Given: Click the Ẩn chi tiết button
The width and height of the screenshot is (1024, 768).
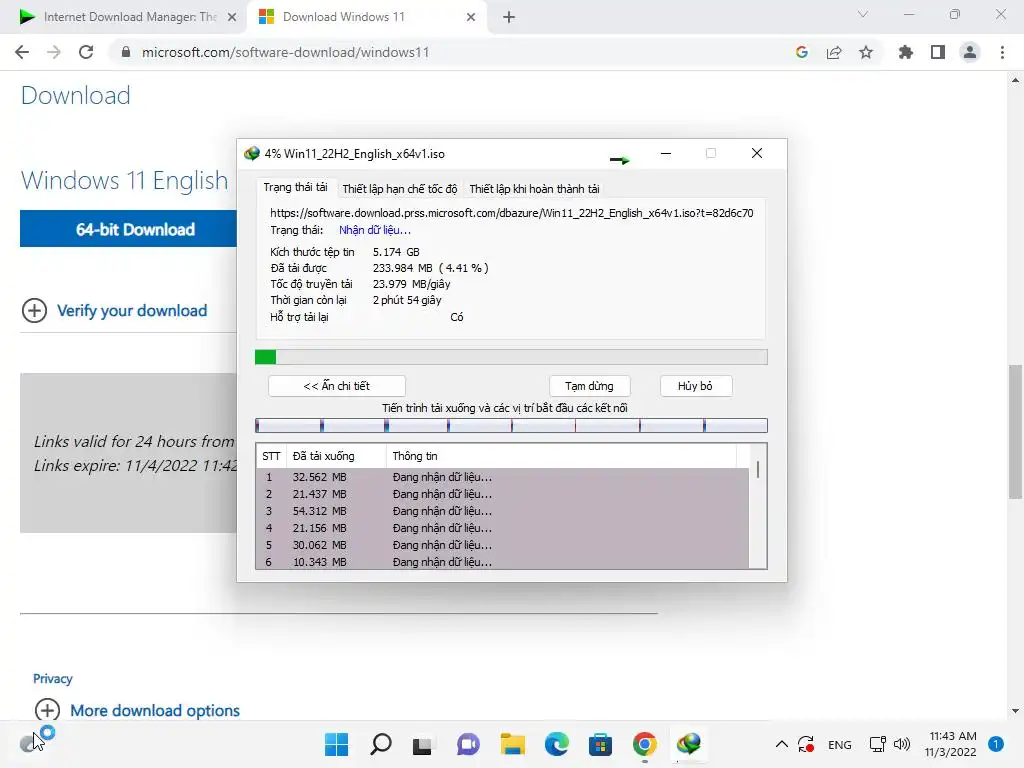Looking at the screenshot, I should pos(336,386).
